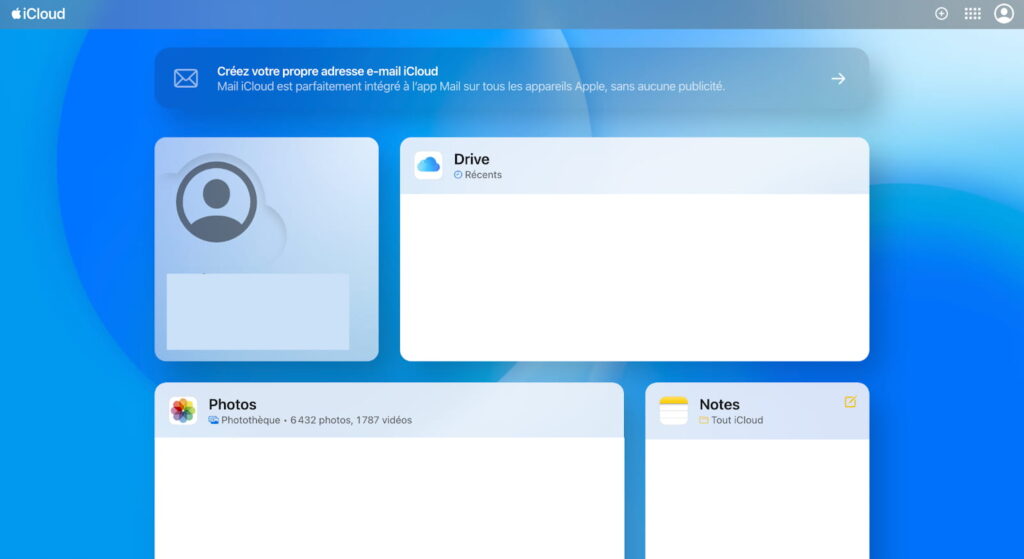Create a new note with compose icon
The height and width of the screenshot is (559, 1024).
[x=850, y=402]
